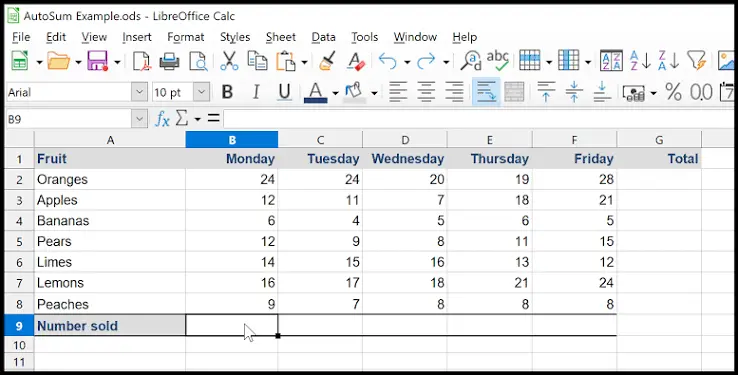Toggle Align Right
This screenshot has width=738, height=375.
pos(454,92)
